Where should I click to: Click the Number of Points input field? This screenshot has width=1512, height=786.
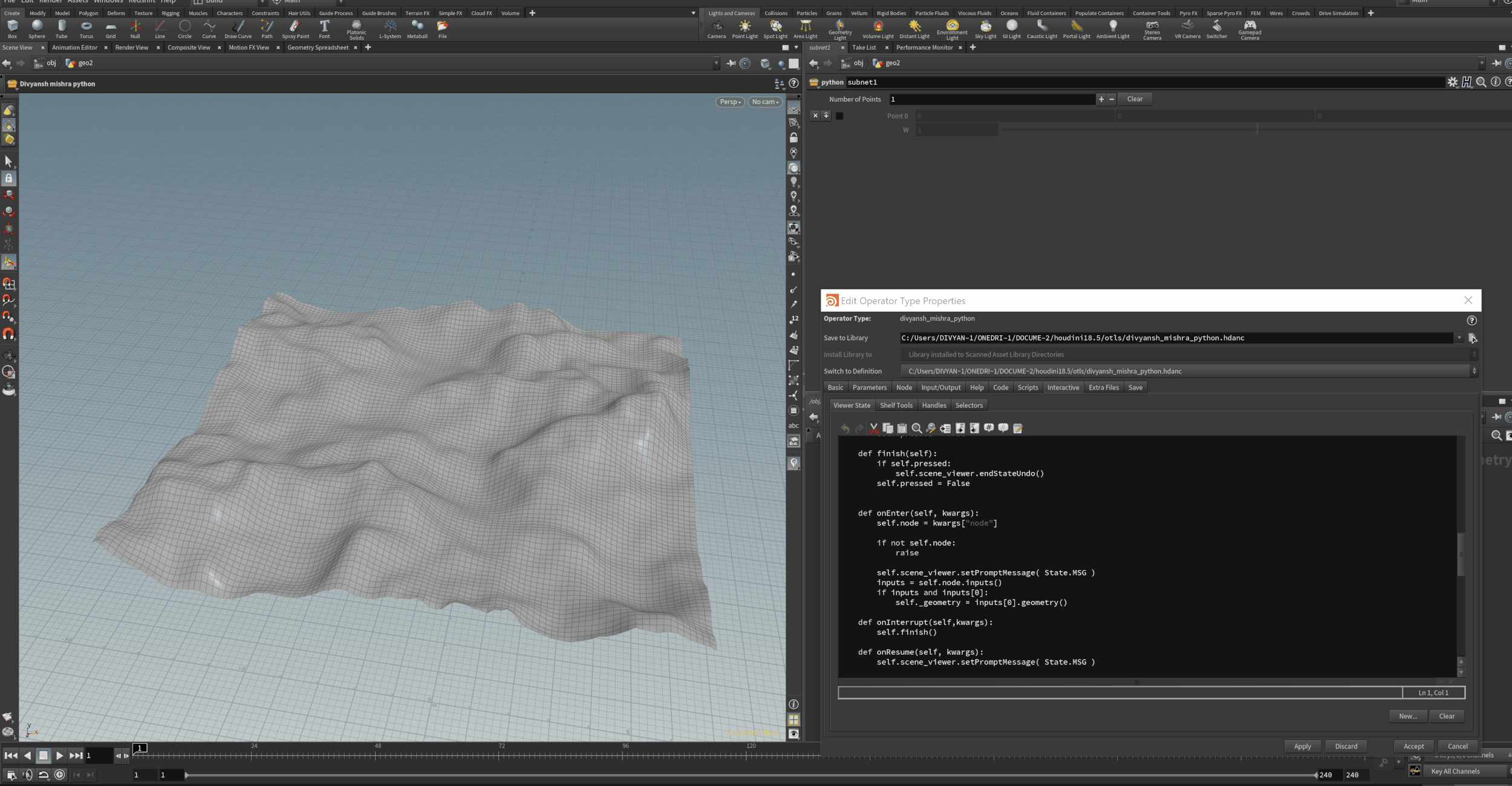pos(991,99)
